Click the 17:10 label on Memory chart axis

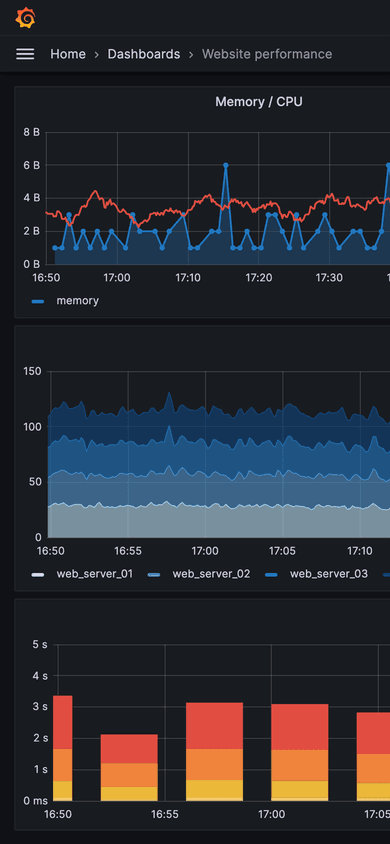tap(188, 278)
